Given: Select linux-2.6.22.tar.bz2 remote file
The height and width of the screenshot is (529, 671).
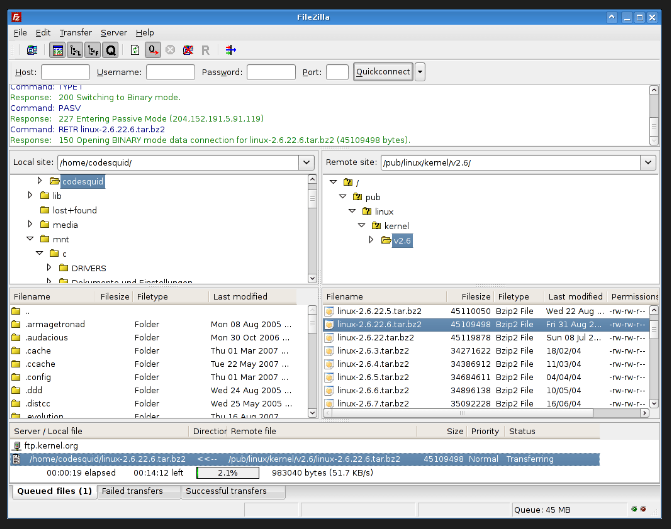Looking at the screenshot, I should [x=375, y=338].
